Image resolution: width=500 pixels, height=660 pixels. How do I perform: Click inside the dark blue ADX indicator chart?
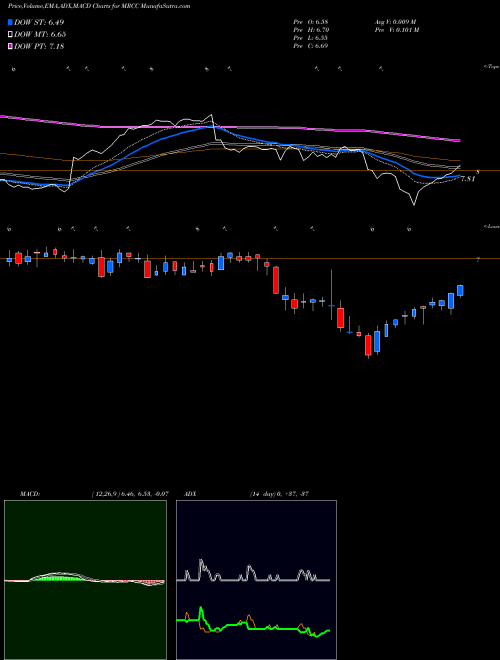(x=256, y=580)
